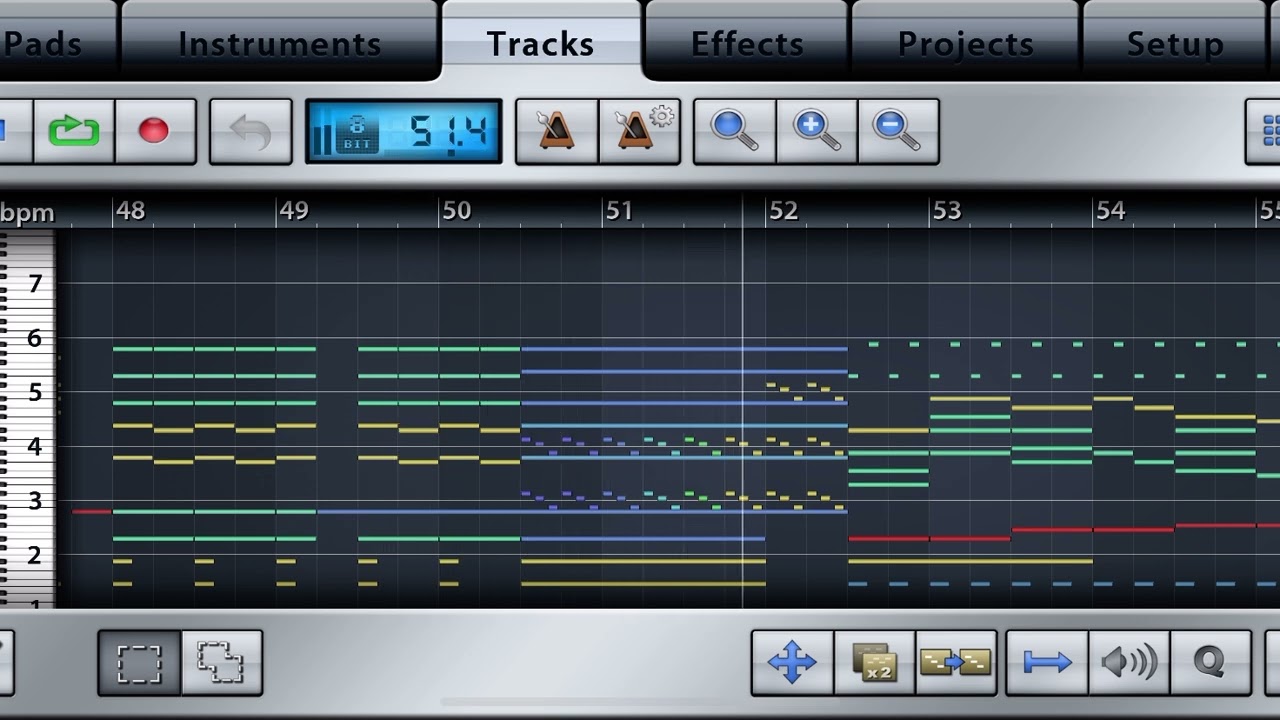Duplicate selected notes with the x2 tool
Image resolution: width=1280 pixels, height=720 pixels.
point(874,662)
